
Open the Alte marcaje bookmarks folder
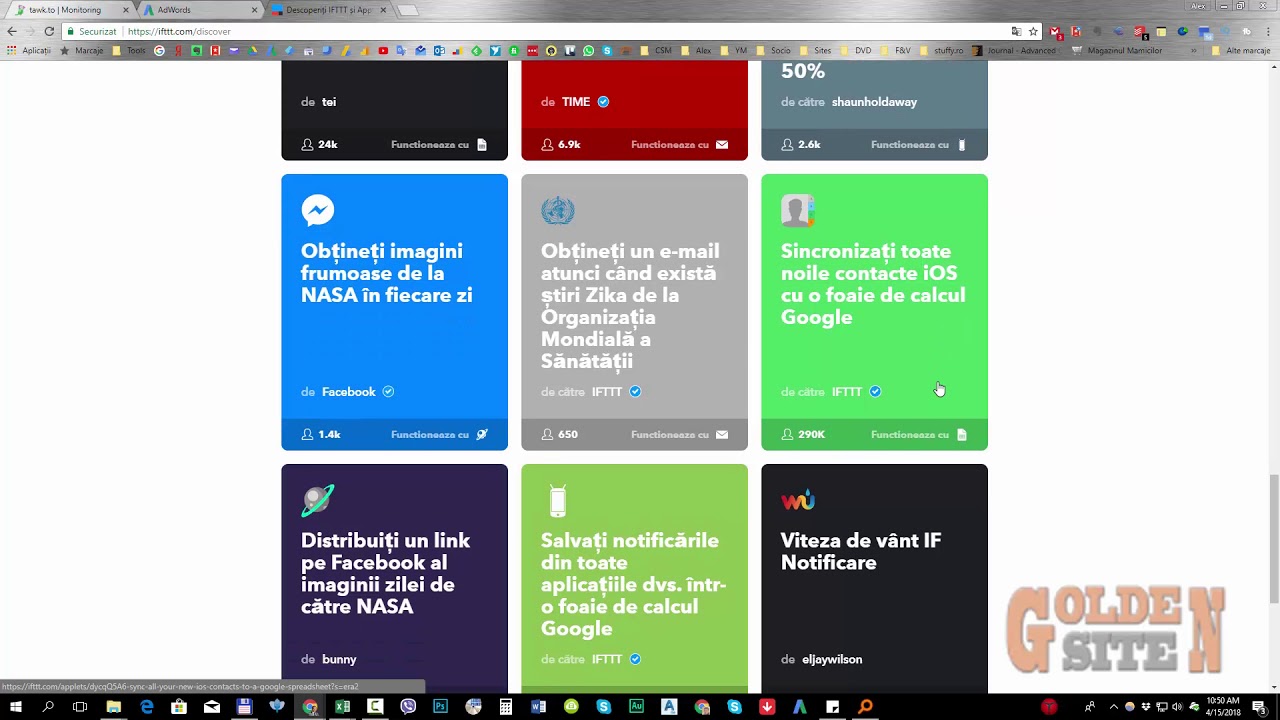pos(1240,50)
